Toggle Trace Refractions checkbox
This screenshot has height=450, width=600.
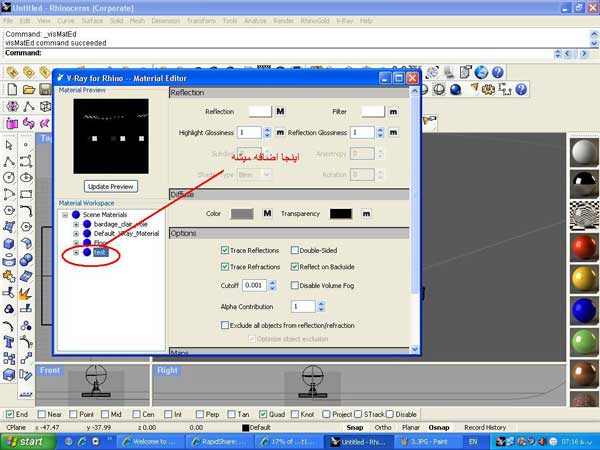225,267
